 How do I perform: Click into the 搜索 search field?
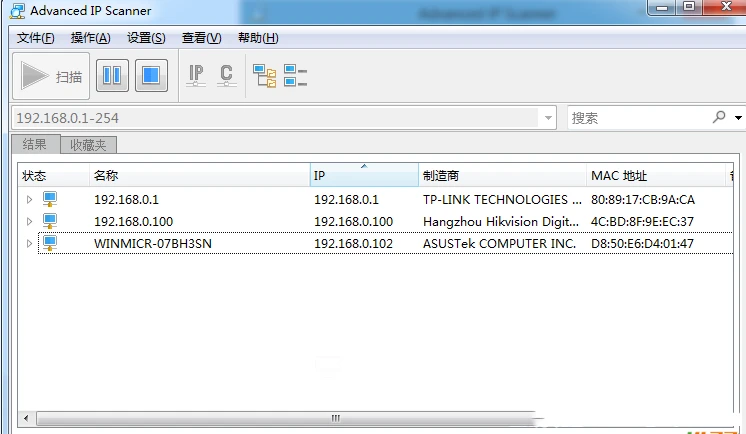point(639,118)
